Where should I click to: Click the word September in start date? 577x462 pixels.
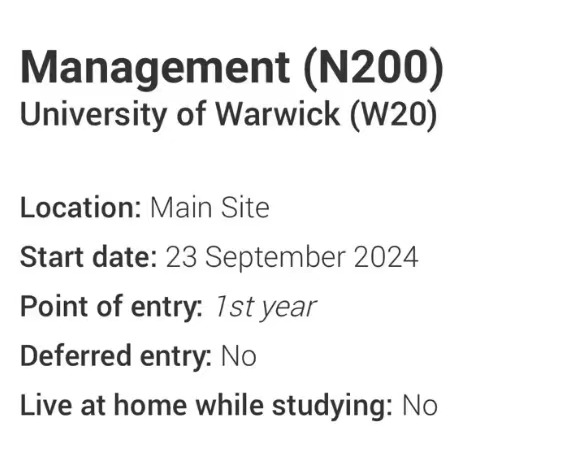(x=275, y=258)
